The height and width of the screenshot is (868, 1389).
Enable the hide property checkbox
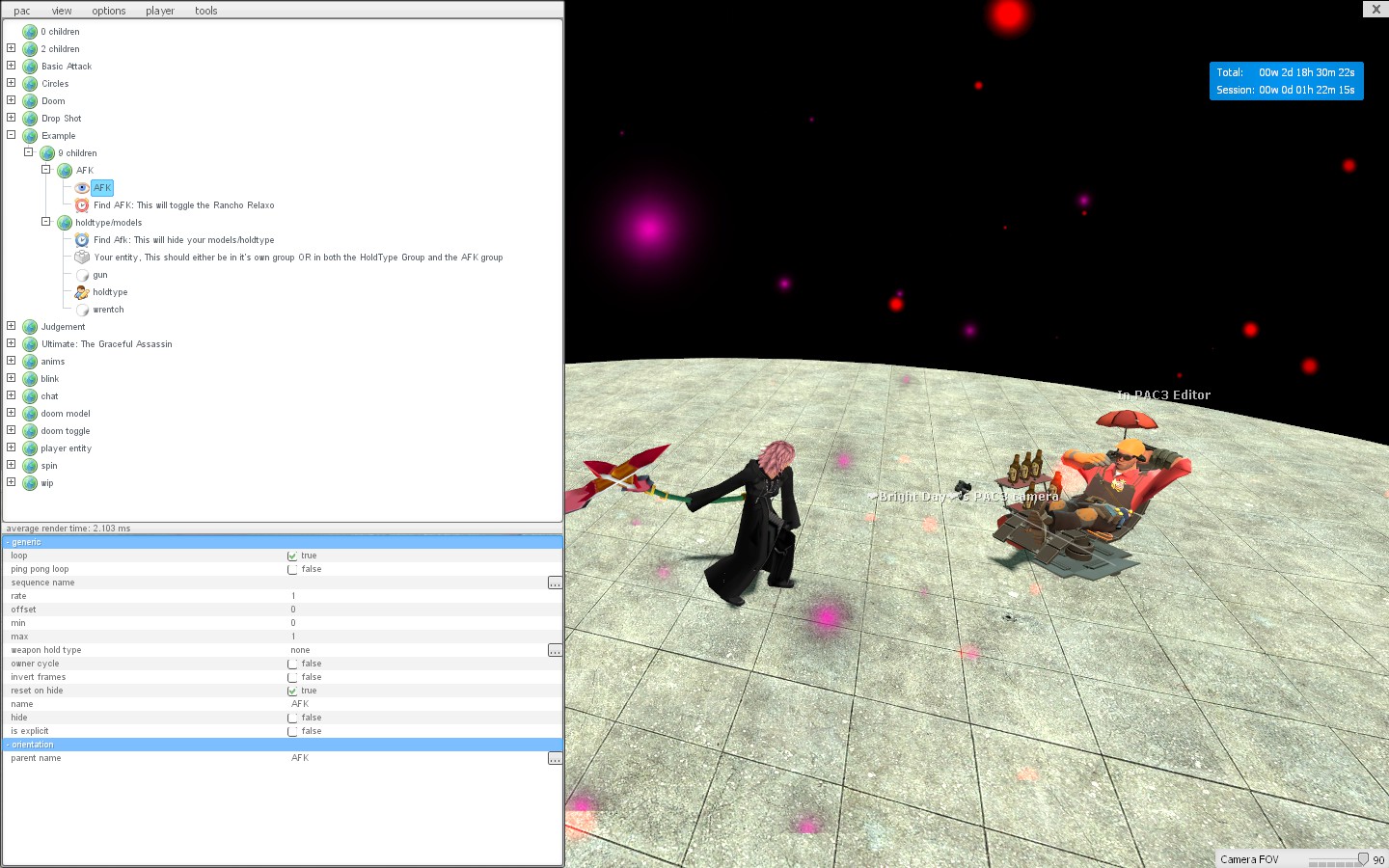click(x=292, y=718)
